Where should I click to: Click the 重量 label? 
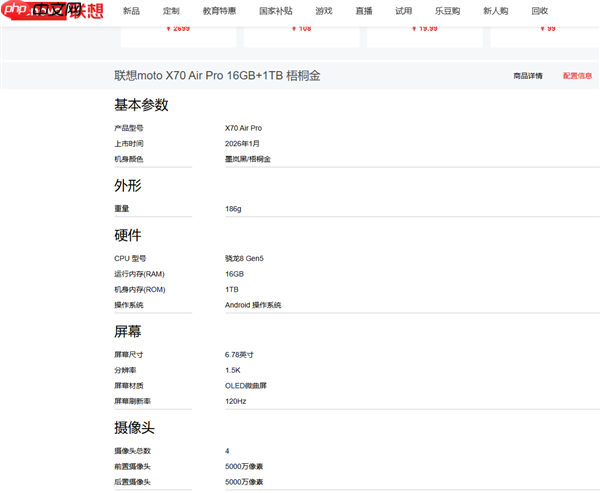tap(122, 209)
